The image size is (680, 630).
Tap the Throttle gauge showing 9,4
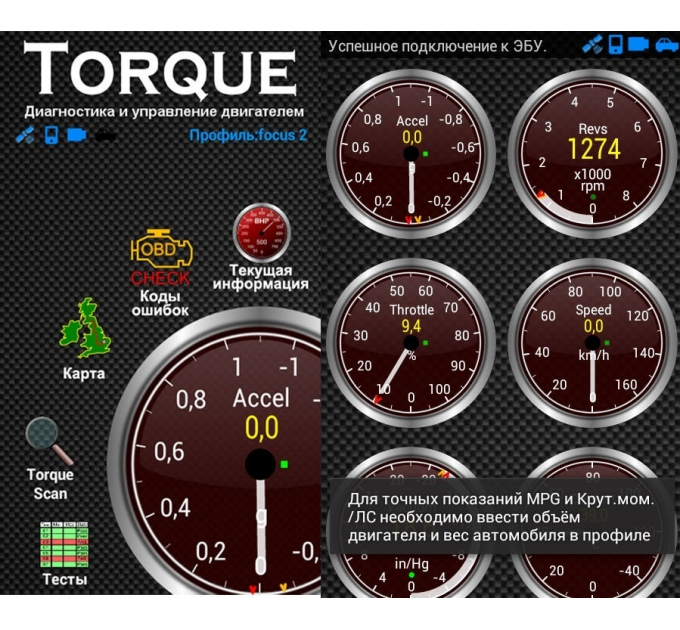coord(411,343)
